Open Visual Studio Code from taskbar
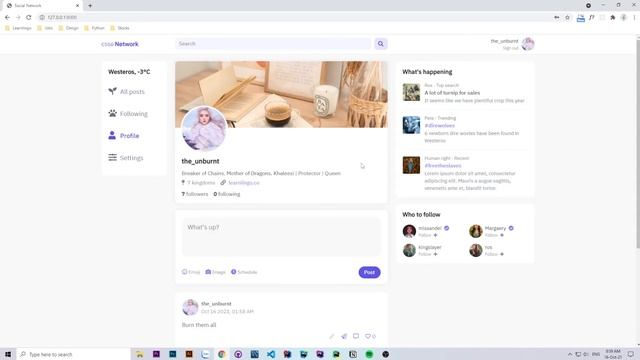This screenshot has width=640, height=360. point(271,354)
